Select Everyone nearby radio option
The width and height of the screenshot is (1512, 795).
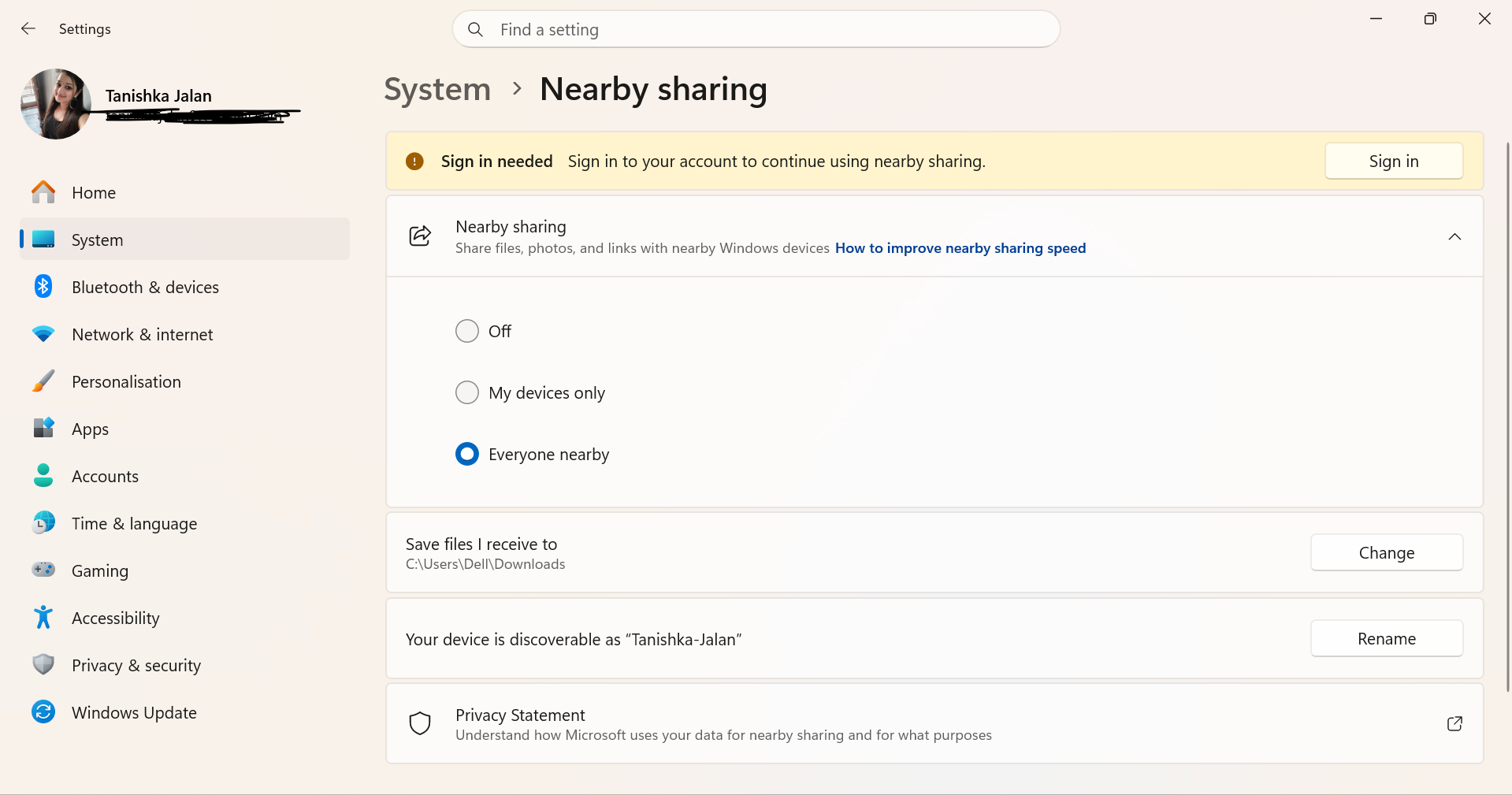pos(467,454)
